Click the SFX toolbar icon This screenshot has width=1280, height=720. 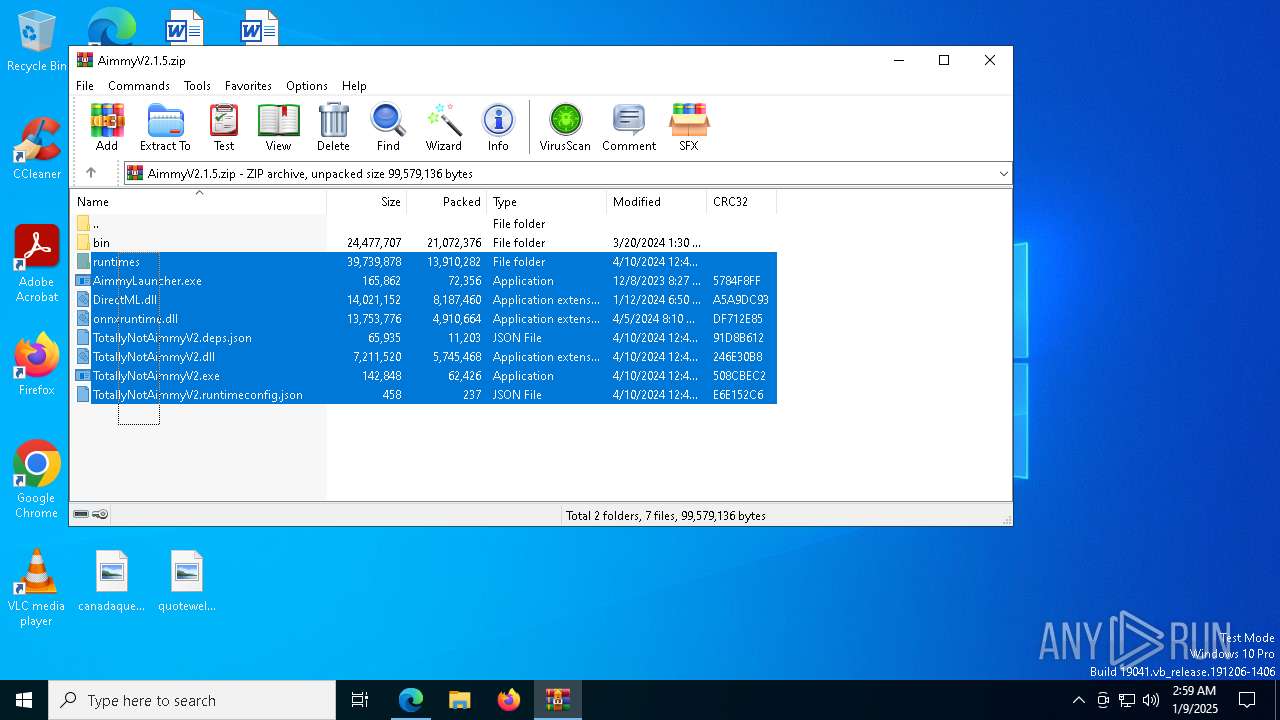tap(689, 127)
